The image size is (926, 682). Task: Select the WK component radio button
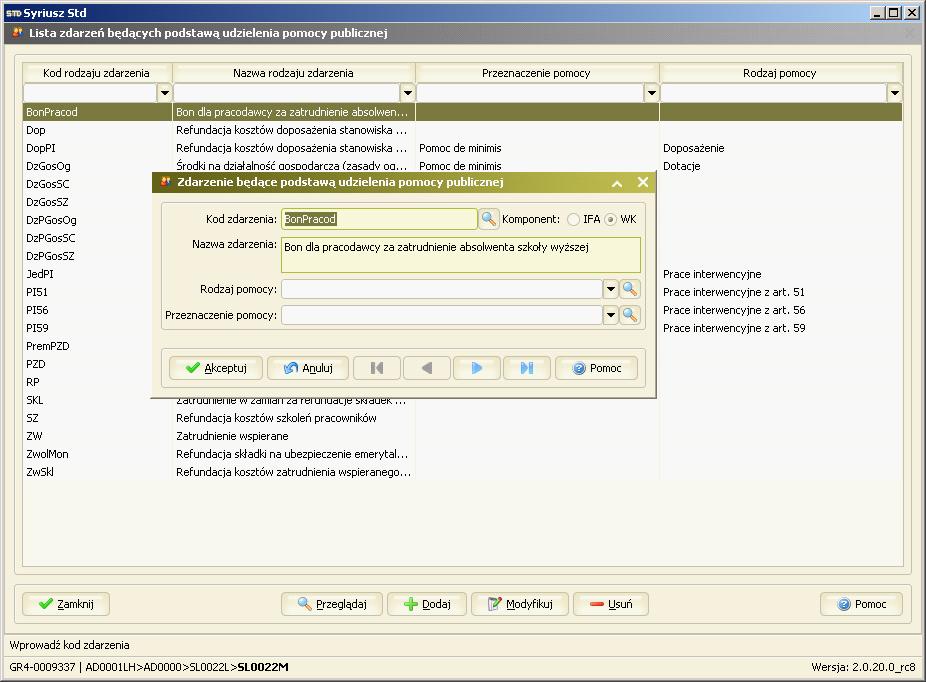pos(611,220)
